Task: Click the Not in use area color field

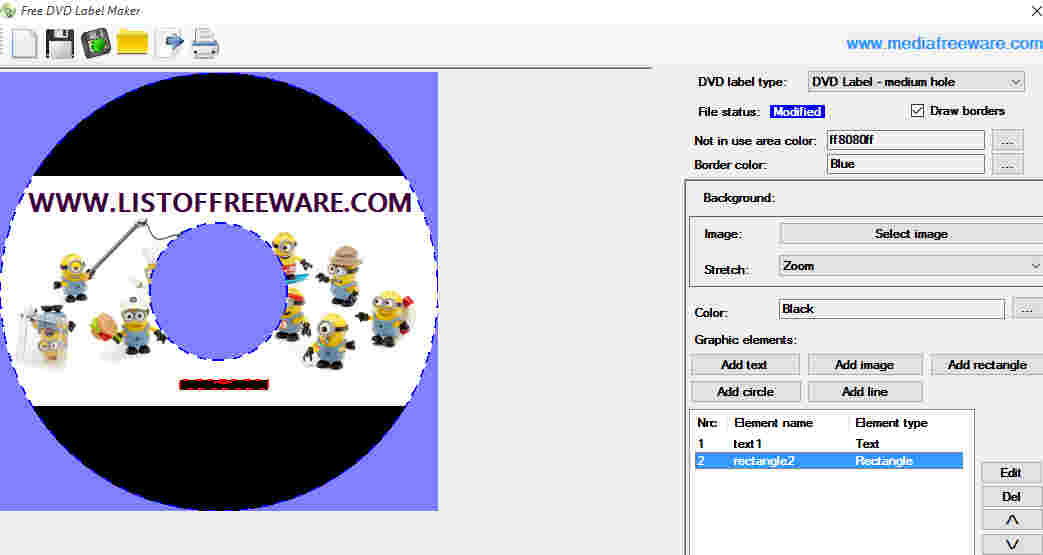Action: [906, 140]
